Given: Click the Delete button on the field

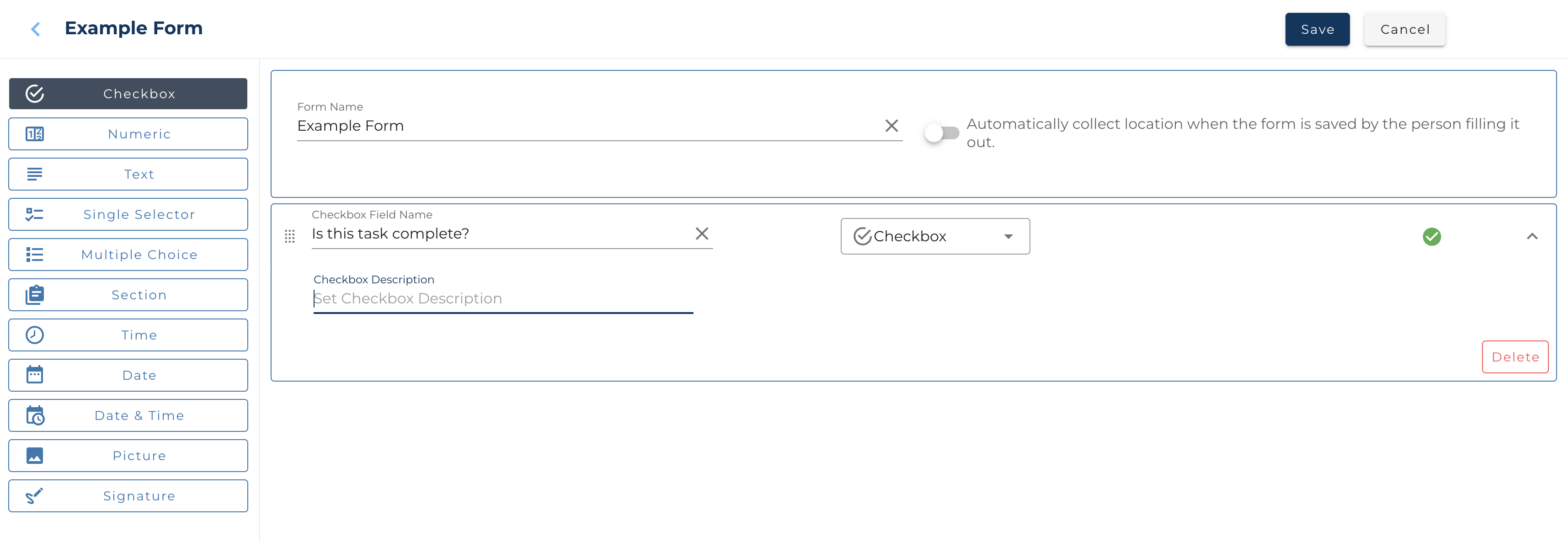Looking at the screenshot, I should [1515, 357].
